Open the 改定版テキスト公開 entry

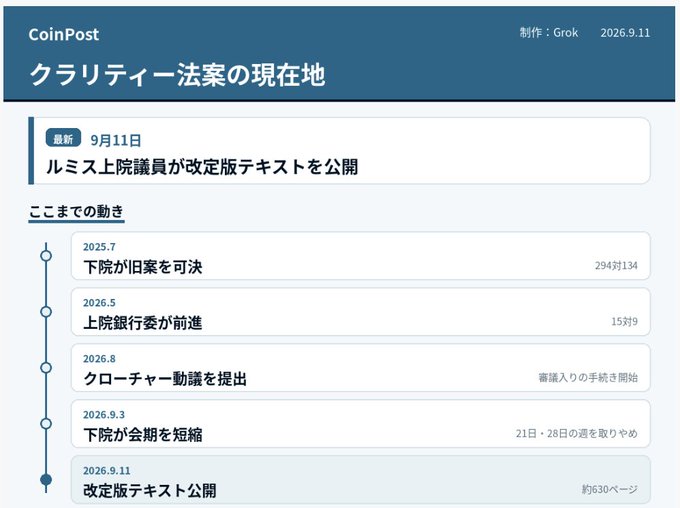coord(361,480)
